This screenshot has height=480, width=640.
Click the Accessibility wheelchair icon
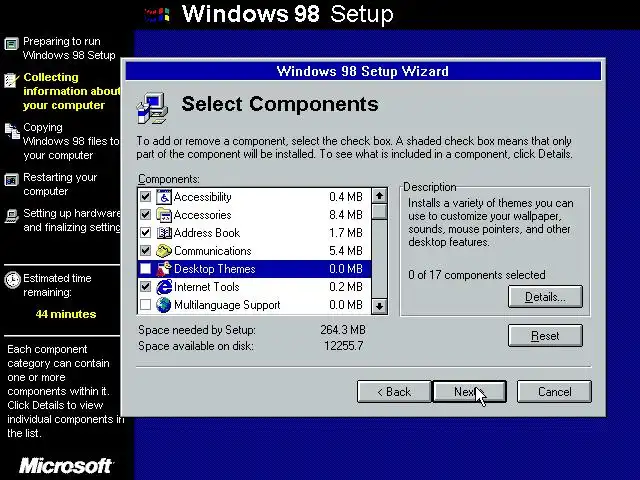coord(164,197)
